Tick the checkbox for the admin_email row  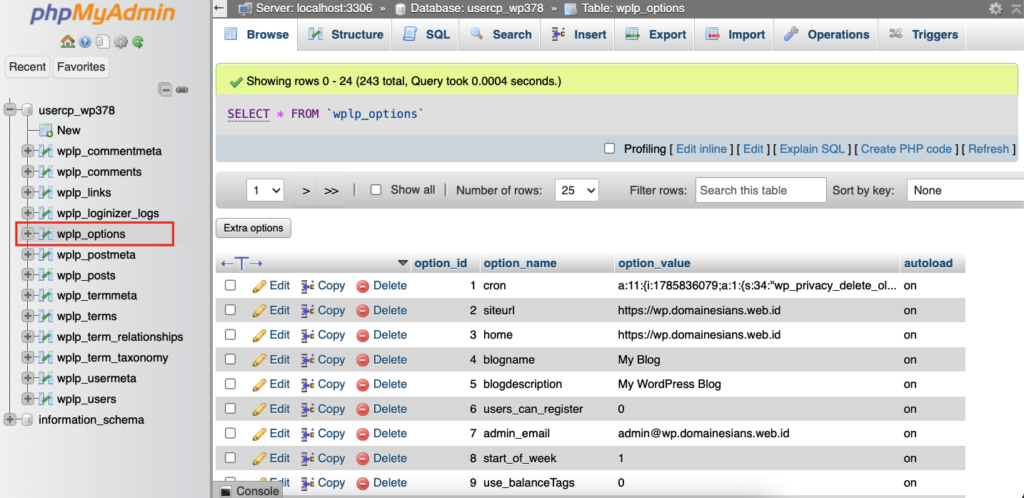tap(230, 433)
